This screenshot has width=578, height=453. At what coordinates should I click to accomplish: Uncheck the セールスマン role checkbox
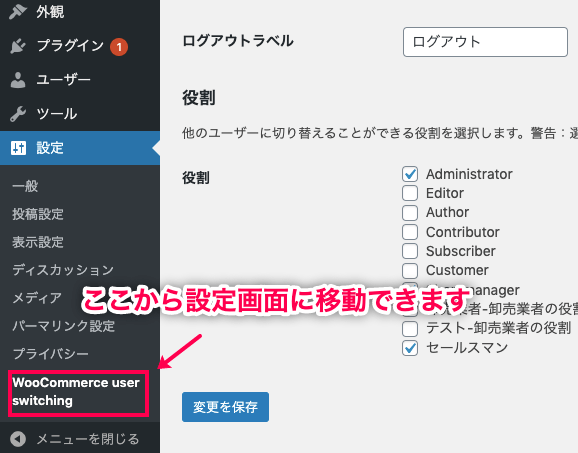410,348
